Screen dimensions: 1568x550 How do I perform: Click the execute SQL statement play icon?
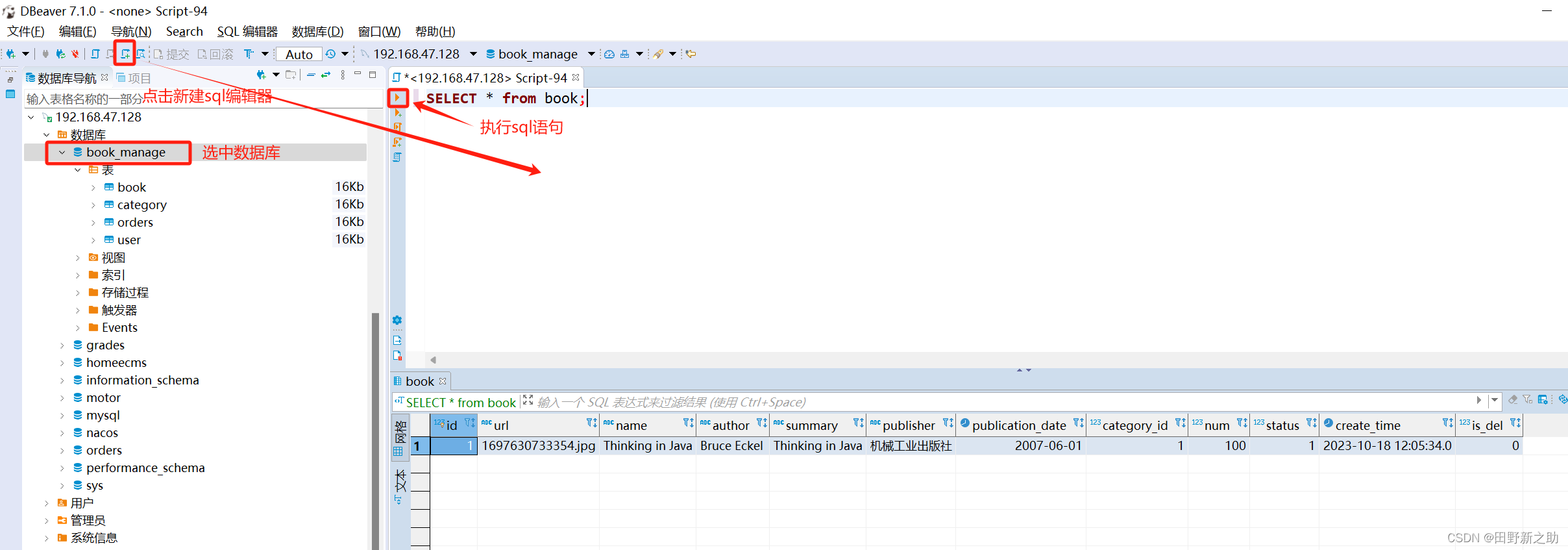(x=398, y=98)
